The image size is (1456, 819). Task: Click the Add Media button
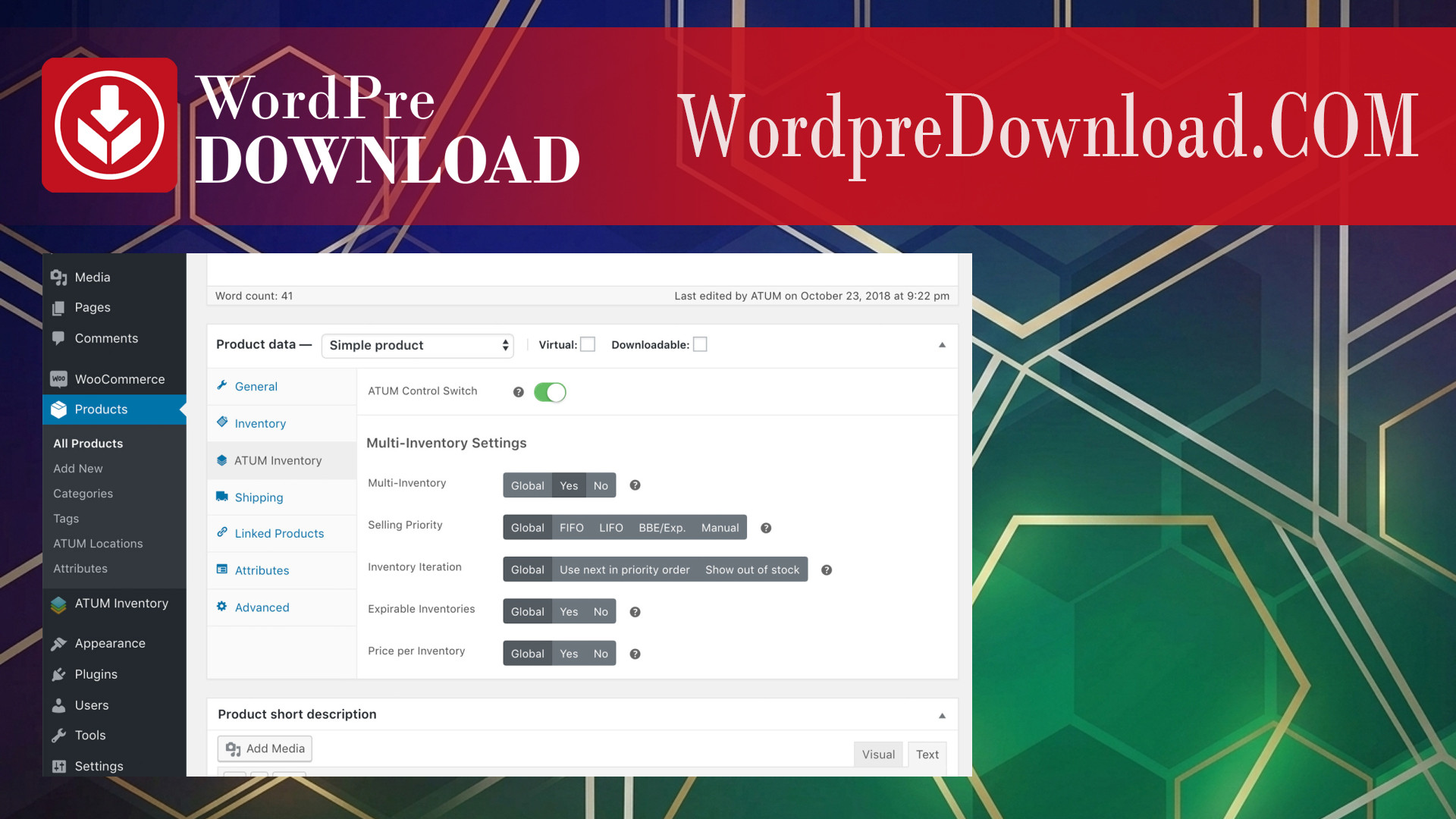click(265, 748)
